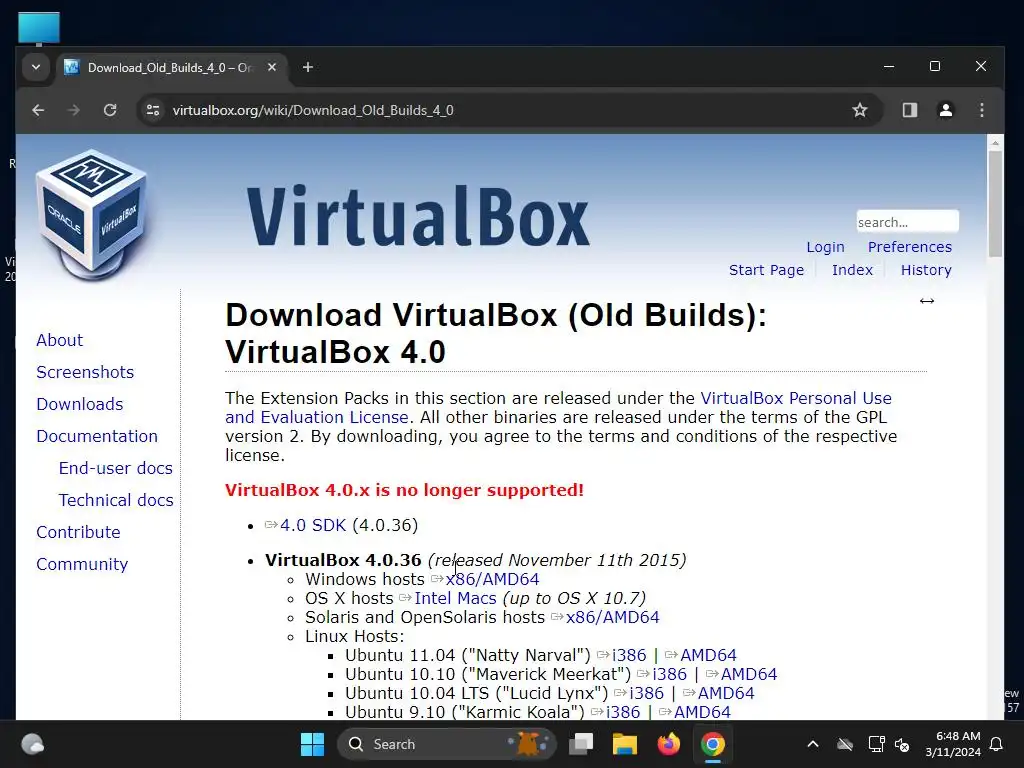1024x768 pixels.
Task: Click the Chrome taskbar icon
Action: [x=712, y=744]
